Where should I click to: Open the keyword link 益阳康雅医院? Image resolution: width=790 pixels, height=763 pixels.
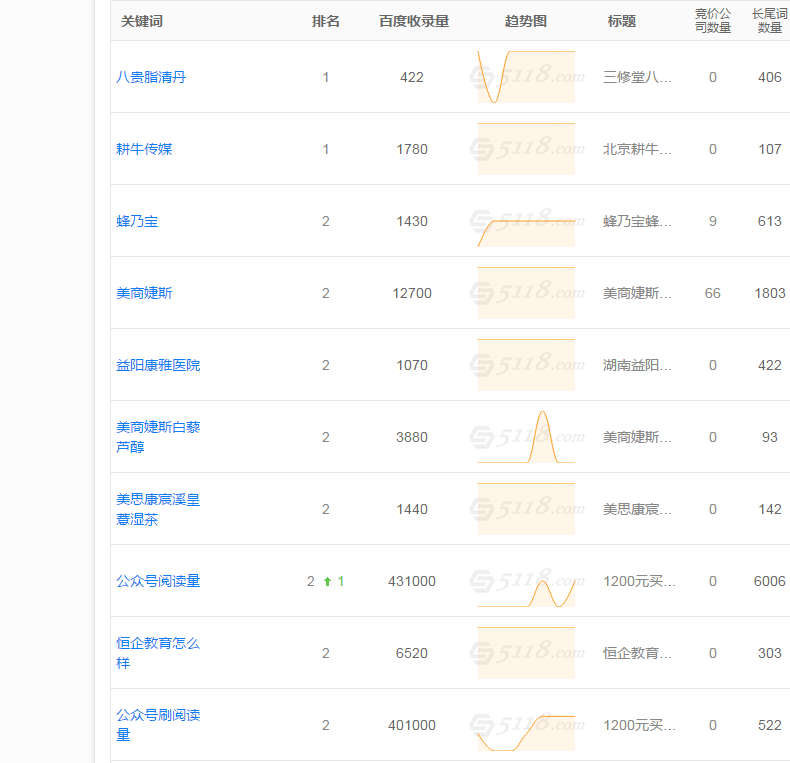(x=158, y=365)
